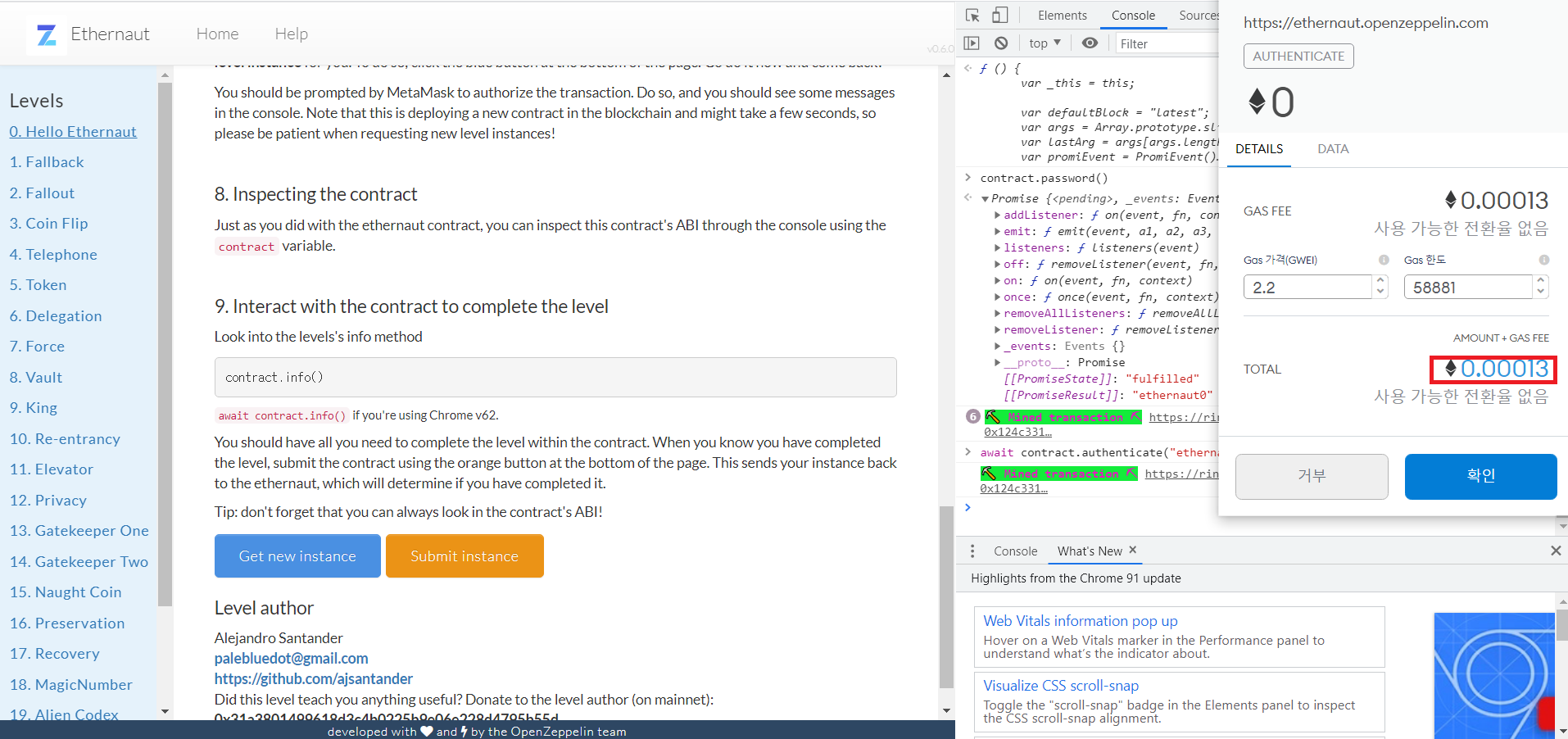Decrease Gas price with stepper down arrow
1568x739 pixels.
[x=1380, y=292]
